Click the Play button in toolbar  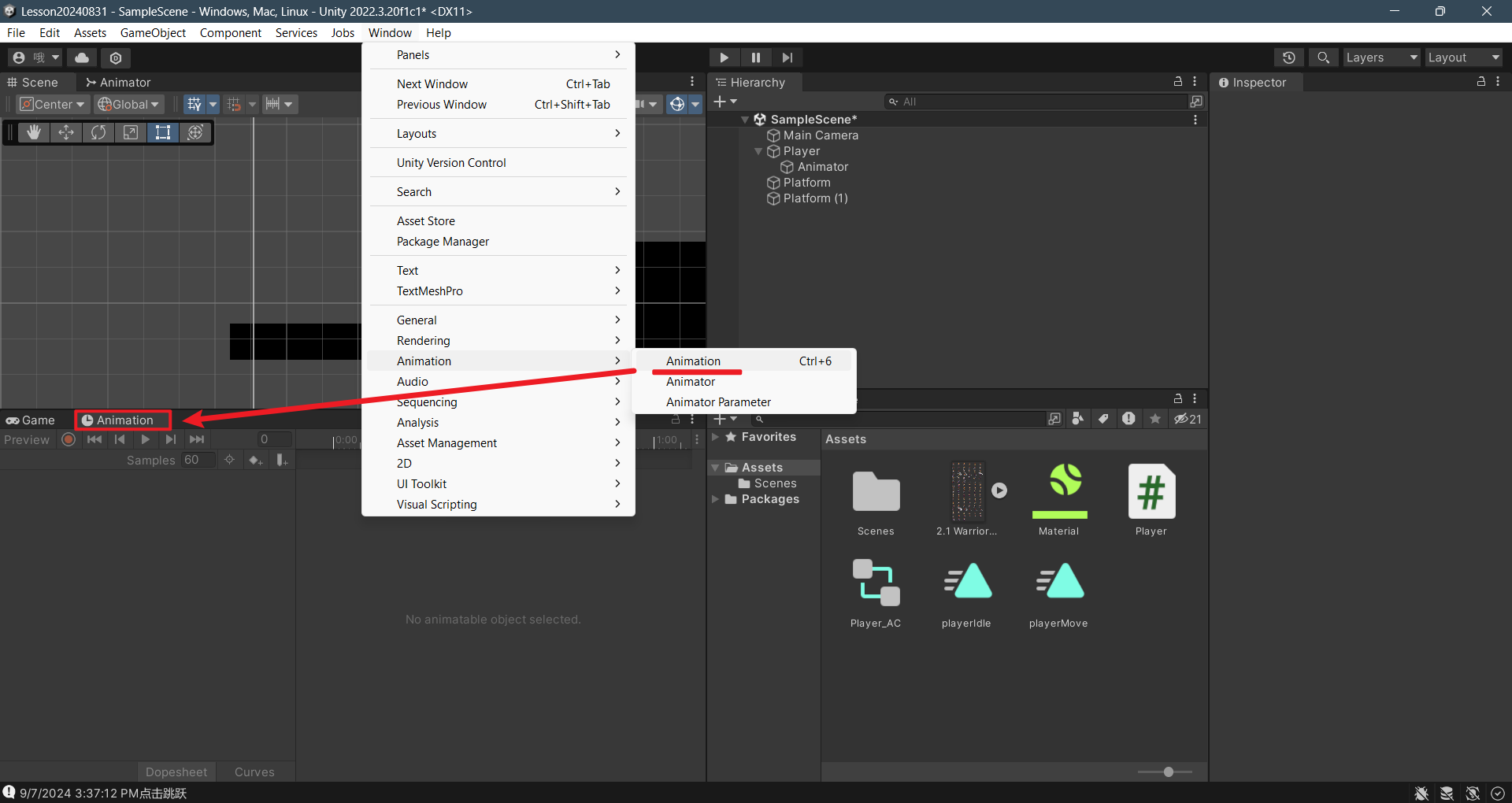coord(724,57)
